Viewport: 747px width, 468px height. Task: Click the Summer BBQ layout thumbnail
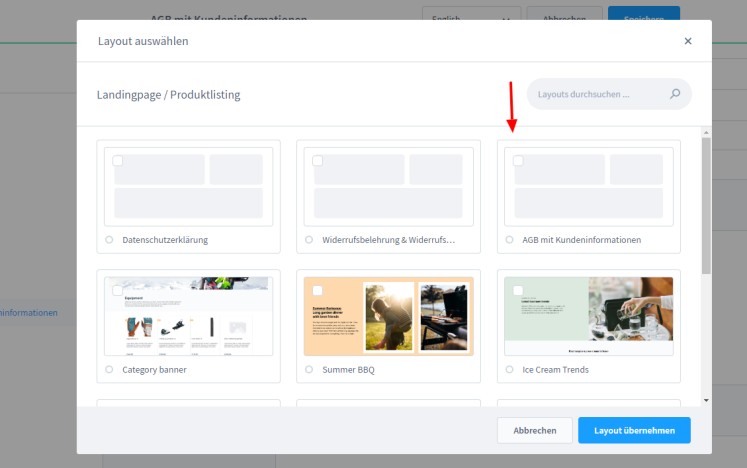(388, 316)
